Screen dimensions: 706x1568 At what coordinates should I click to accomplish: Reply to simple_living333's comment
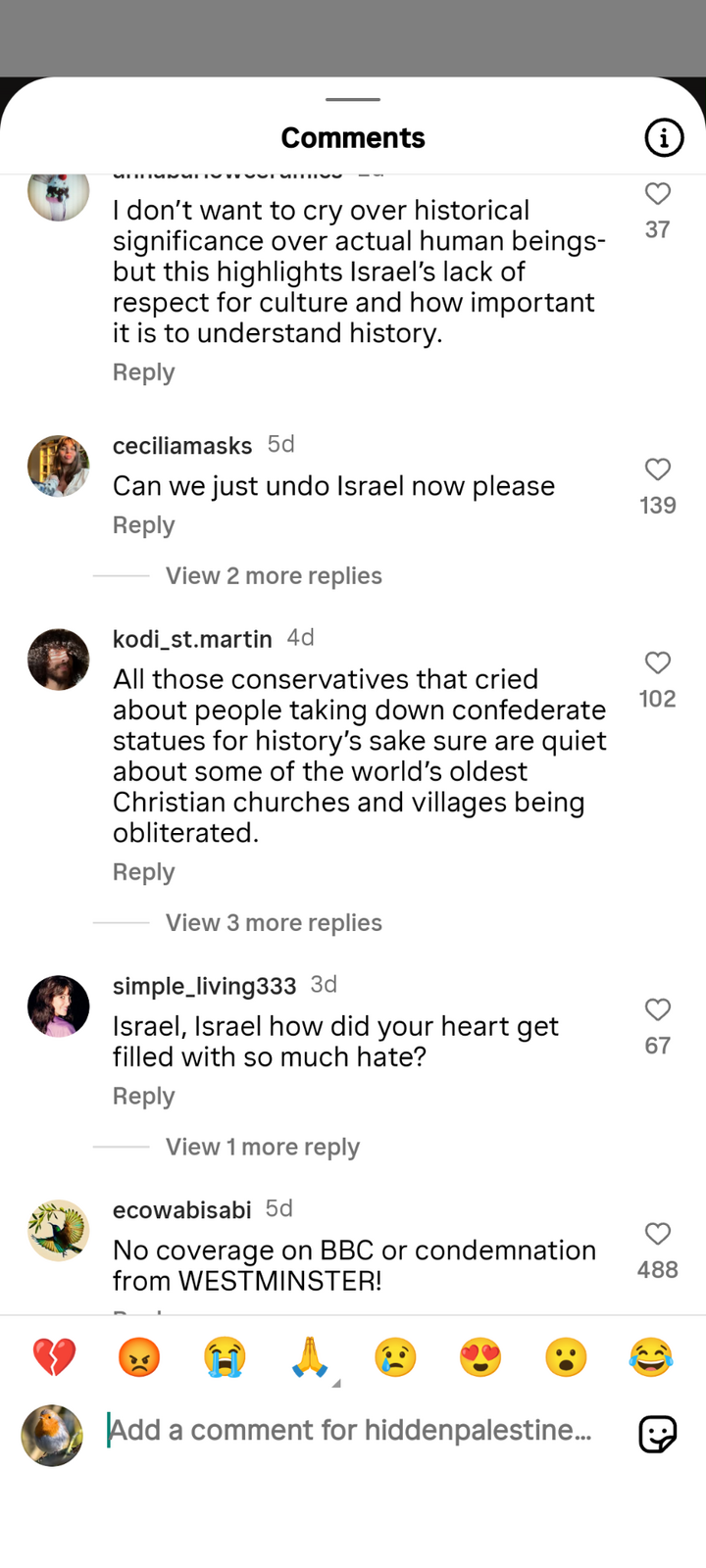pos(143,1097)
